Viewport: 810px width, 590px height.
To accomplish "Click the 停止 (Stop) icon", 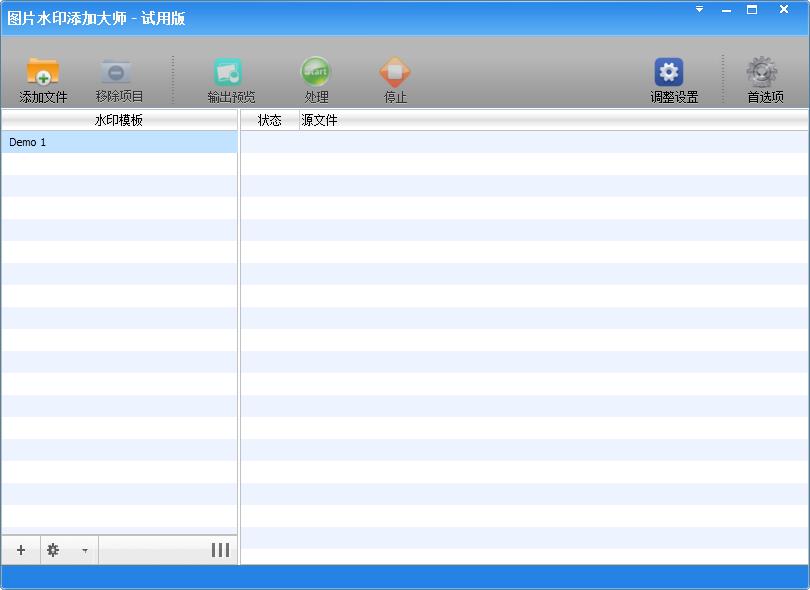I will click(395, 71).
